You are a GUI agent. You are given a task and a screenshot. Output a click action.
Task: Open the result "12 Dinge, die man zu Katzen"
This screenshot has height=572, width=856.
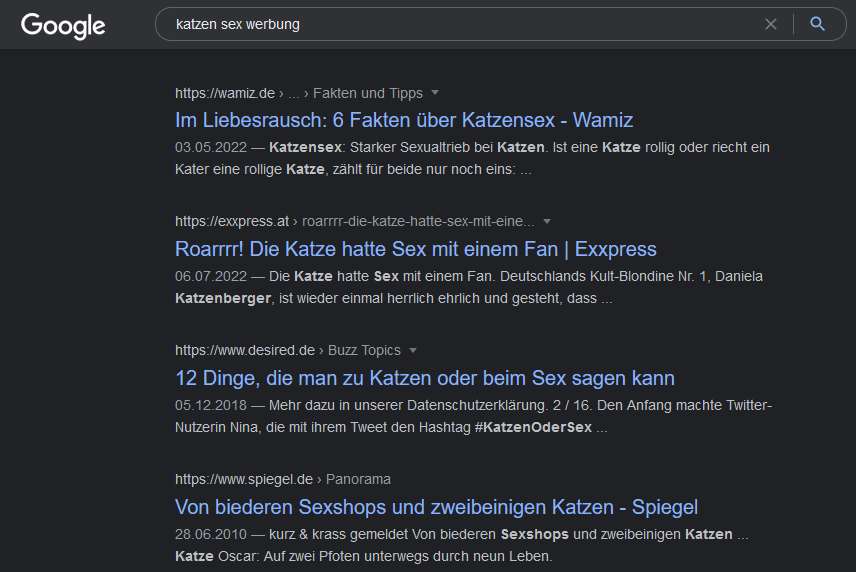(424, 378)
